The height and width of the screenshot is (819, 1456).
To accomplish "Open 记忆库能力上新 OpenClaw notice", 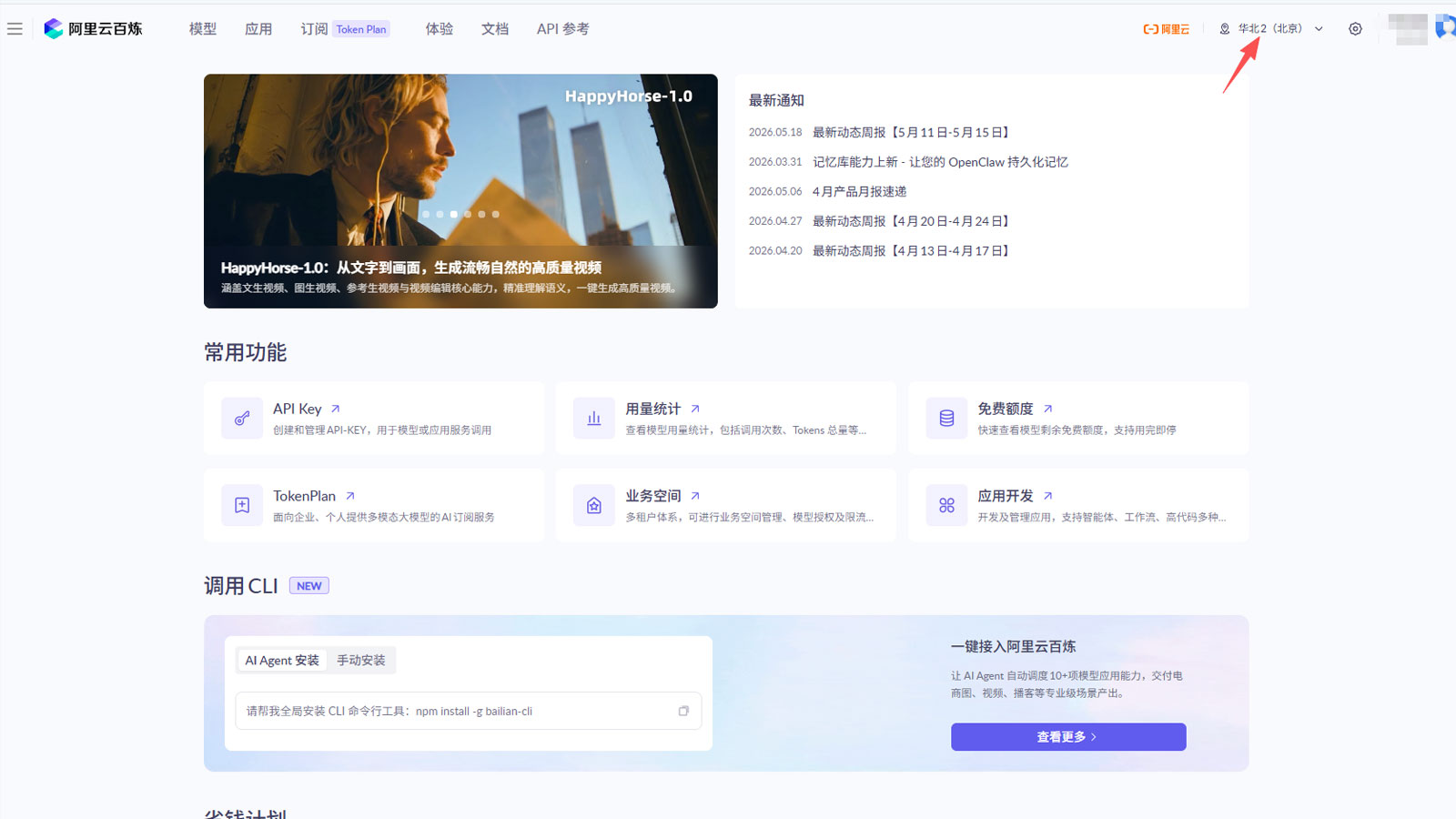I will [940, 162].
